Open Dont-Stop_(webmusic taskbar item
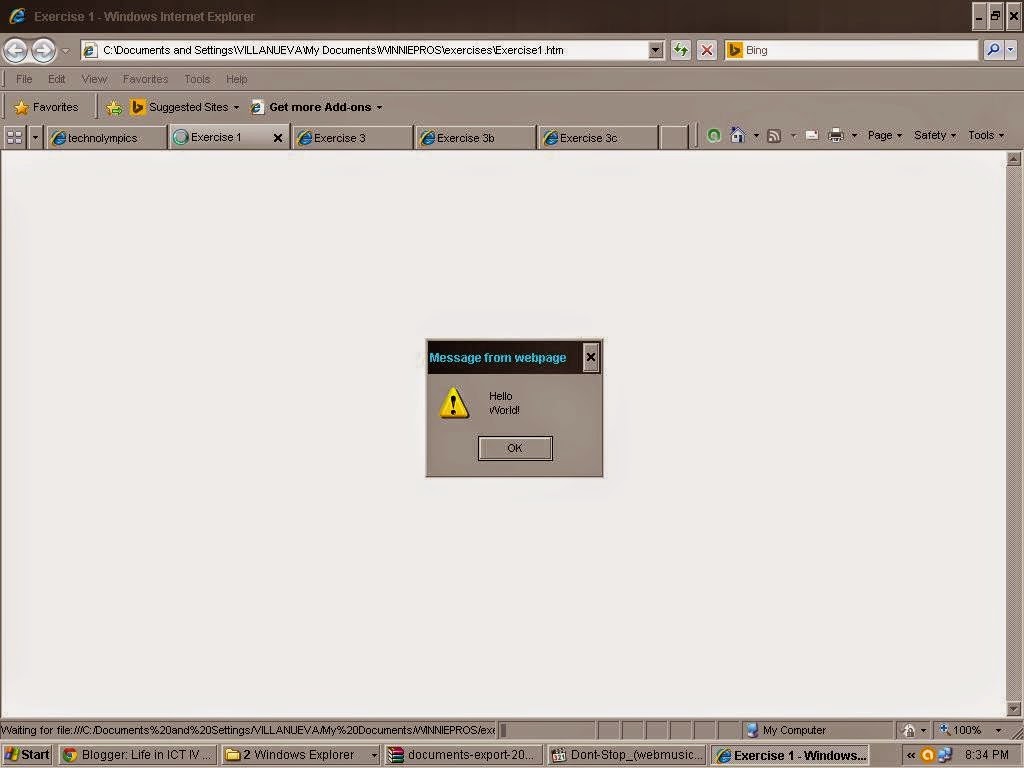 (627, 755)
